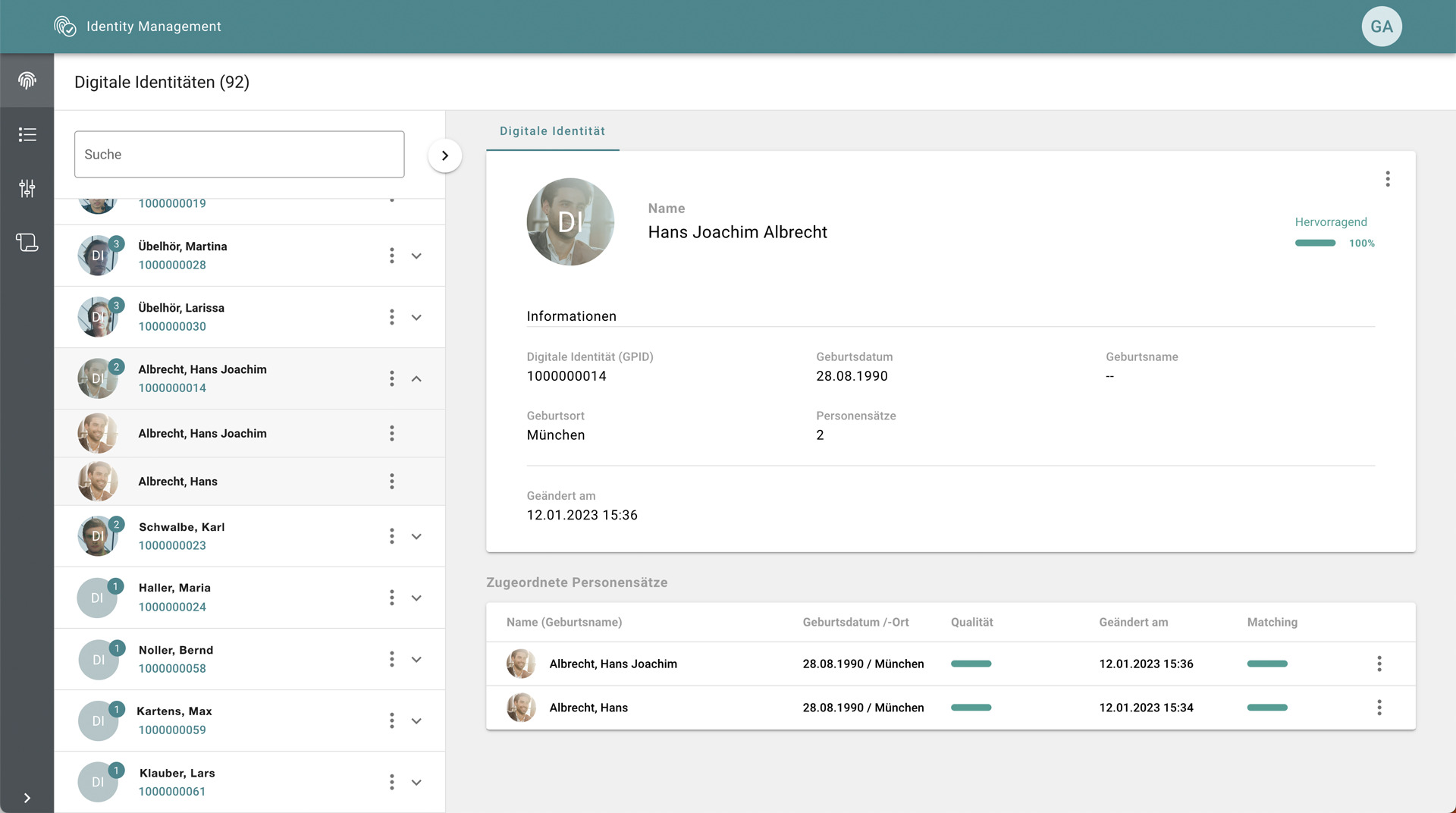Open the GA user avatar menu
The image size is (1456, 813).
pos(1382,27)
